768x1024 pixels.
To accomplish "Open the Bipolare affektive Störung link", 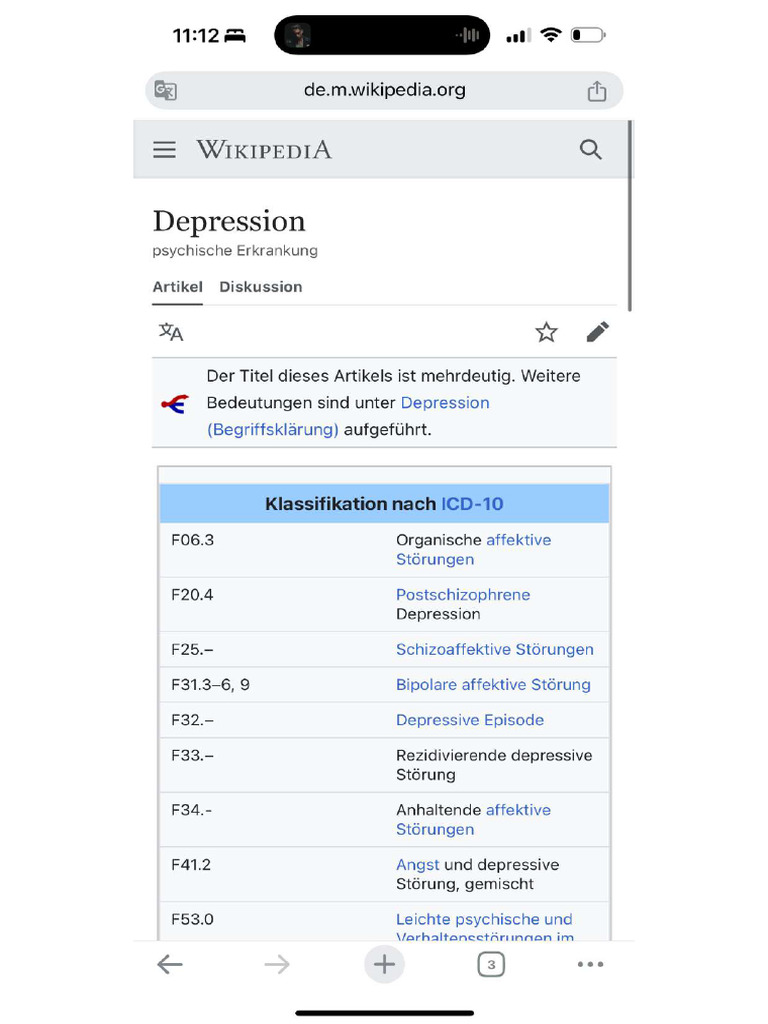I will [x=493, y=684].
